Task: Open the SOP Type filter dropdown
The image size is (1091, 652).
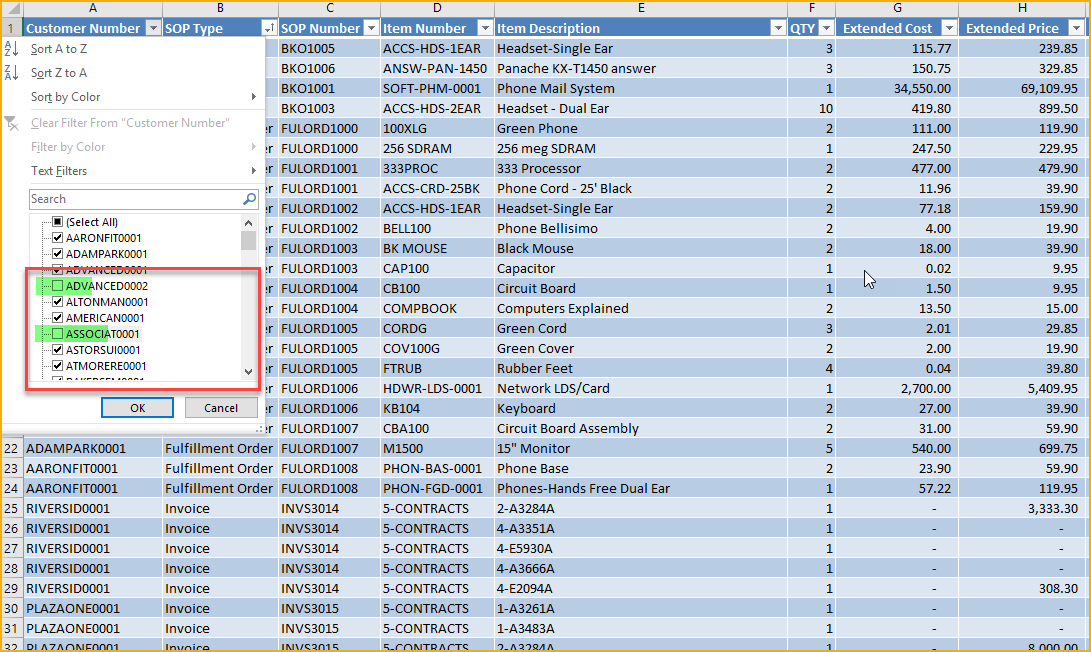Action: [x=269, y=29]
